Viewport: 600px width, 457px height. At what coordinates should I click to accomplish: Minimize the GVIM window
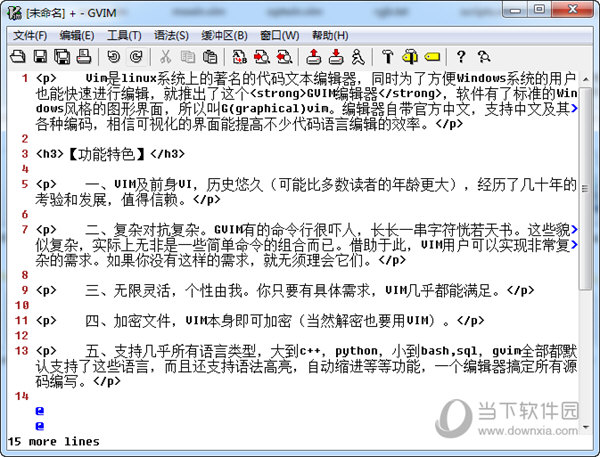515,10
